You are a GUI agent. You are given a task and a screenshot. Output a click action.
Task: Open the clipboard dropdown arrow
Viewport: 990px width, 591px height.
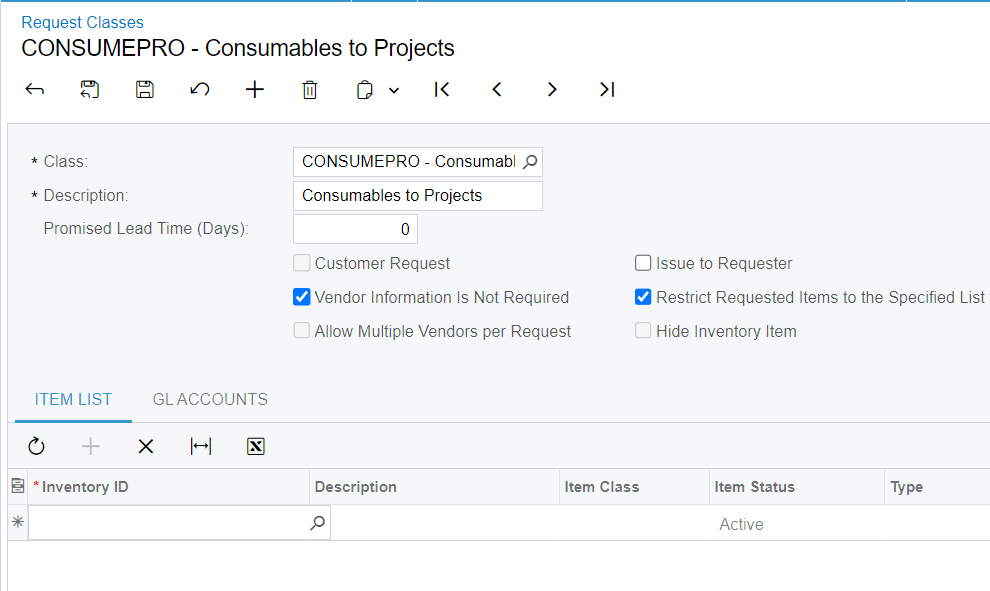(394, 90)
